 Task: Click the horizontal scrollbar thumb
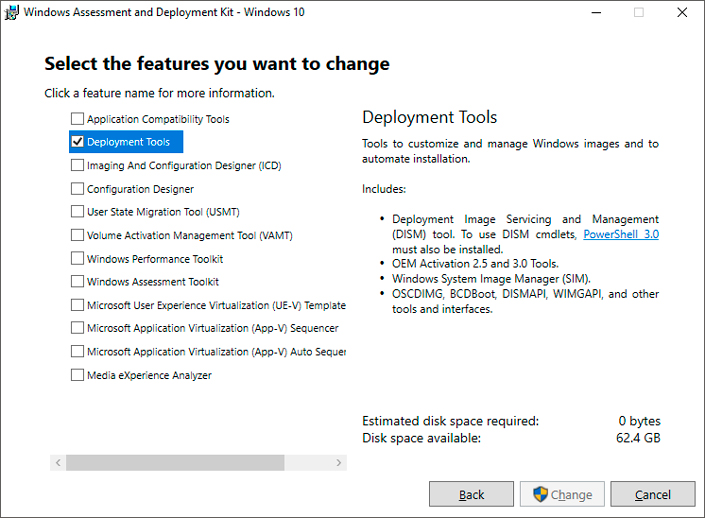(175, 462)
